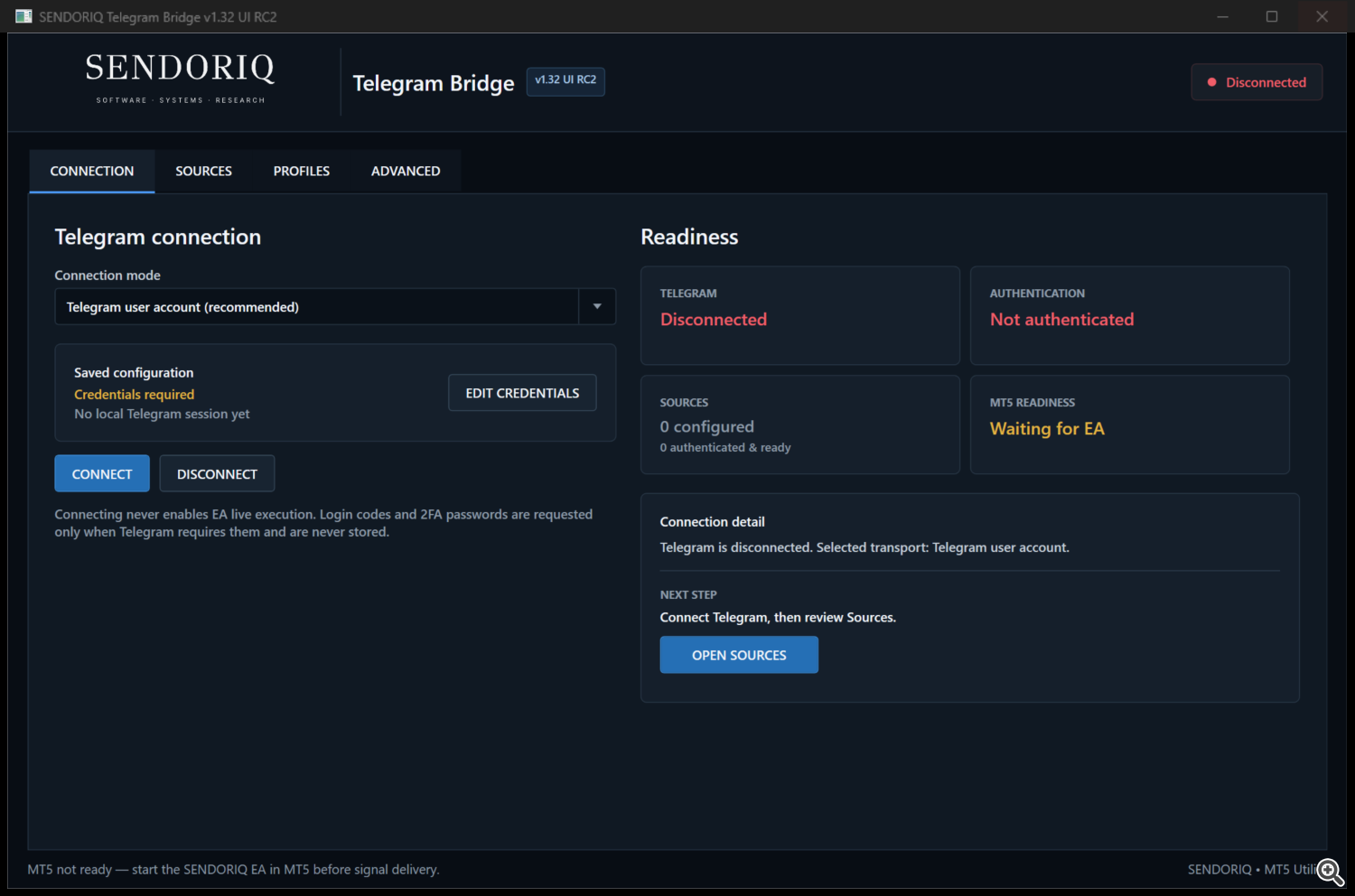Click the EDIT CREDENTIALS button
1355x896 pixels.
[x=522, y=393]
